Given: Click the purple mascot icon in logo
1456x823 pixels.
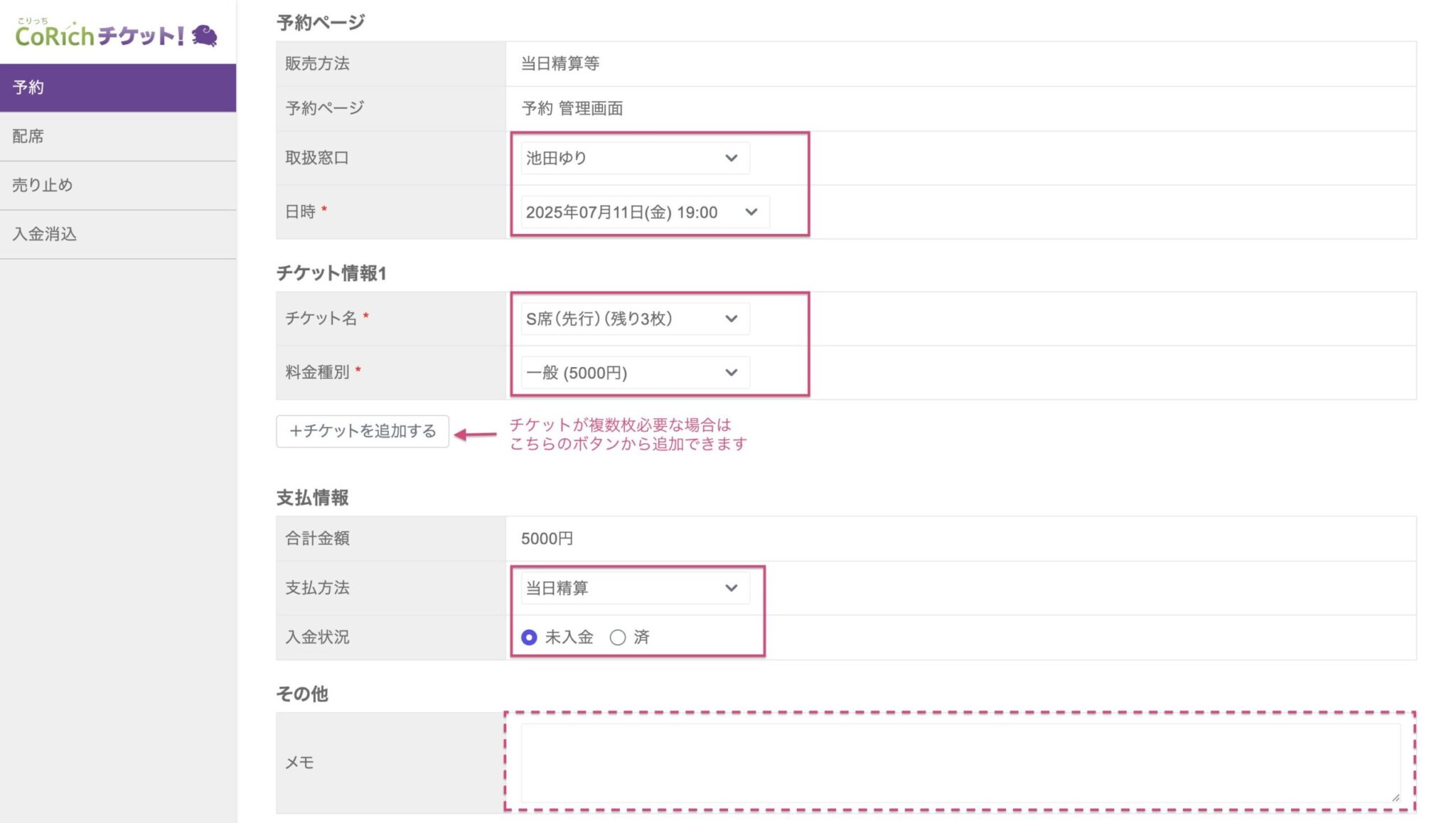Looking at the screenshot, I should pyautogui.click(x=205, y=36).
